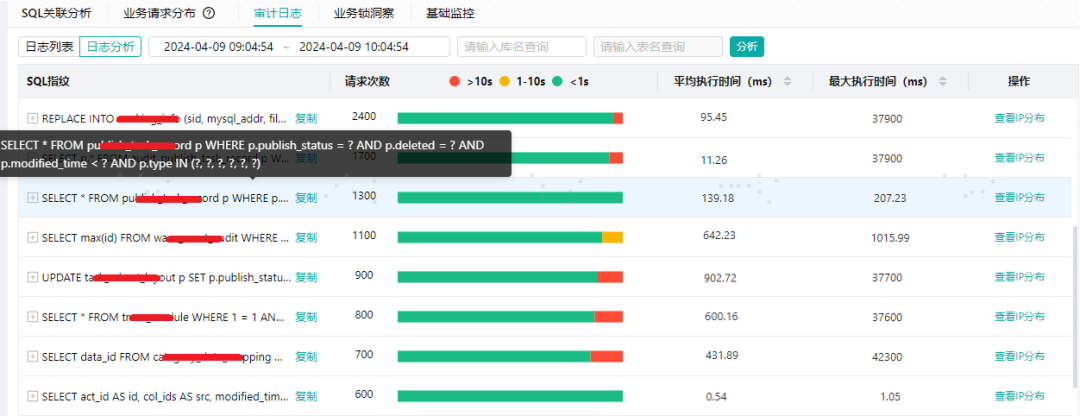Switch to 日志列表 view

[x=49, y=46]
